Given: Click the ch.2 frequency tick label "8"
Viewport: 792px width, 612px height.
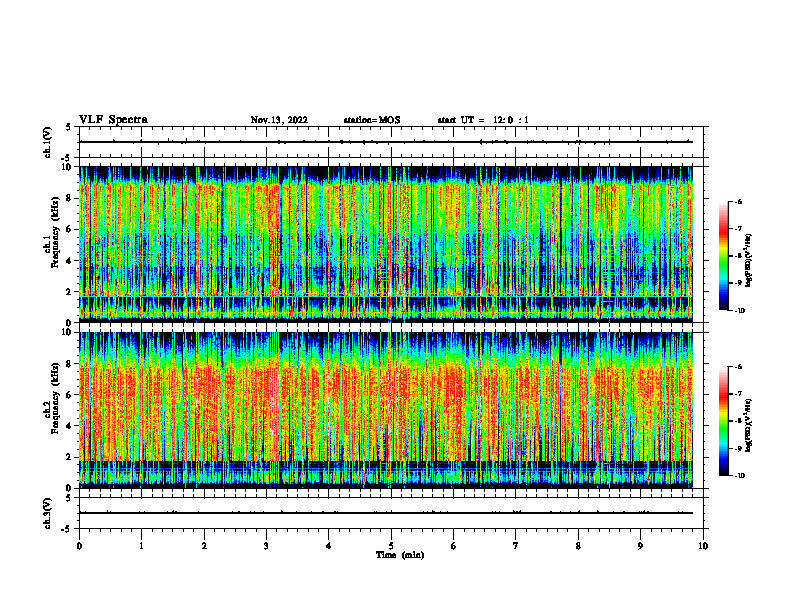Looking at the screenshot, I should (69, 364).
